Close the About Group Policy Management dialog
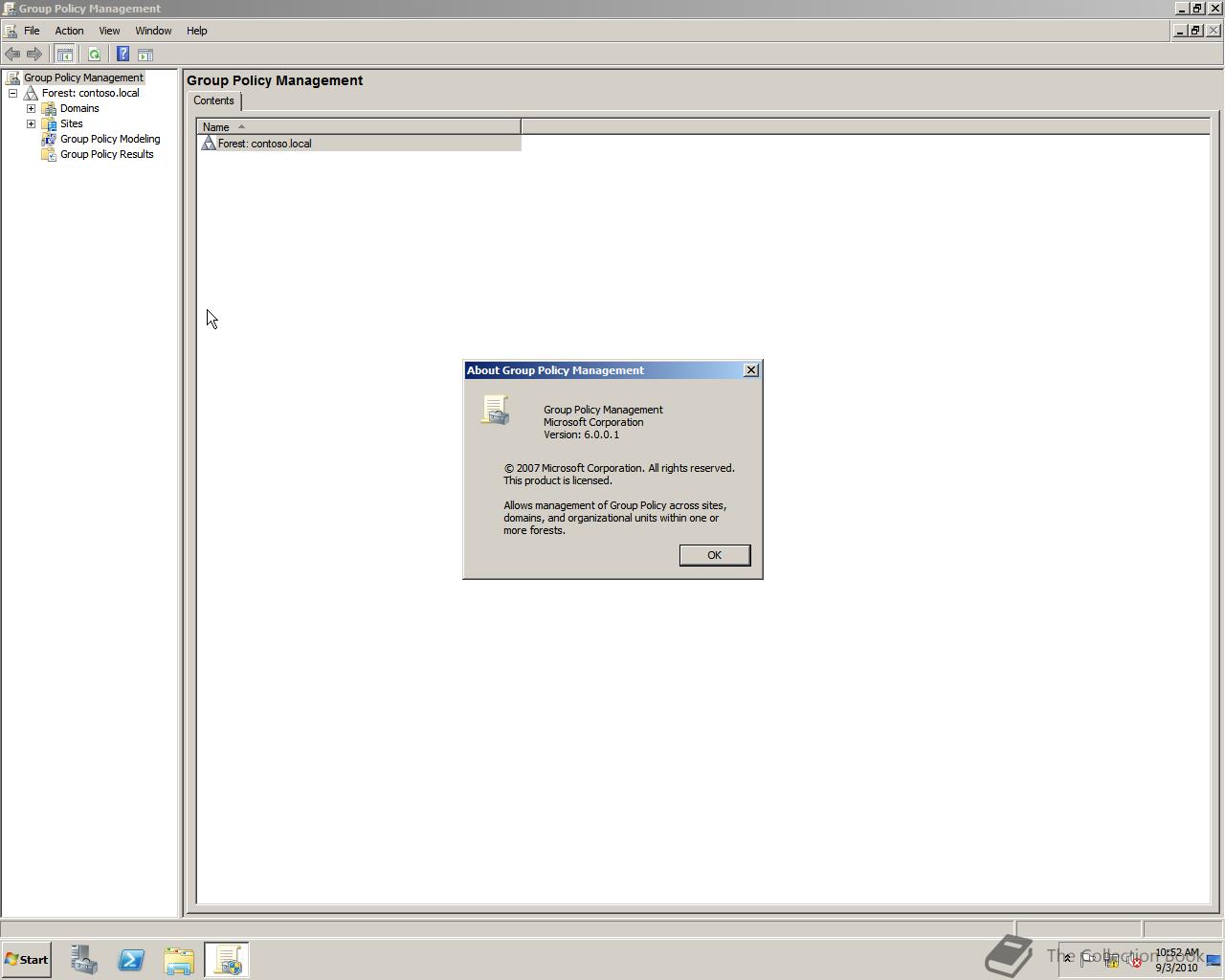Viewport: 1225px width, 980px height. pyautogui.click(x=751, y=370)
